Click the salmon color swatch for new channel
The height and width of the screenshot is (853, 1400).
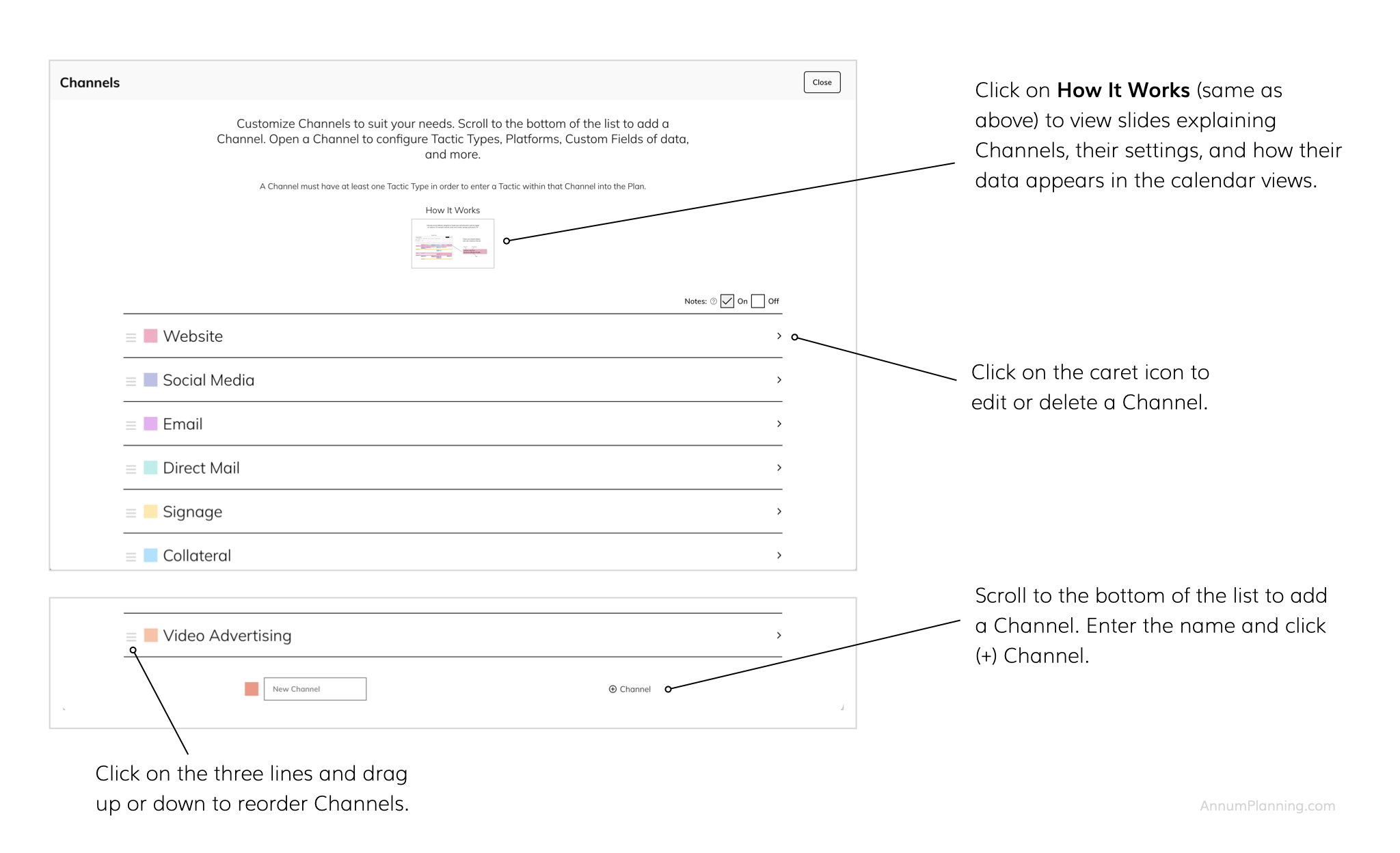point(252,689)
